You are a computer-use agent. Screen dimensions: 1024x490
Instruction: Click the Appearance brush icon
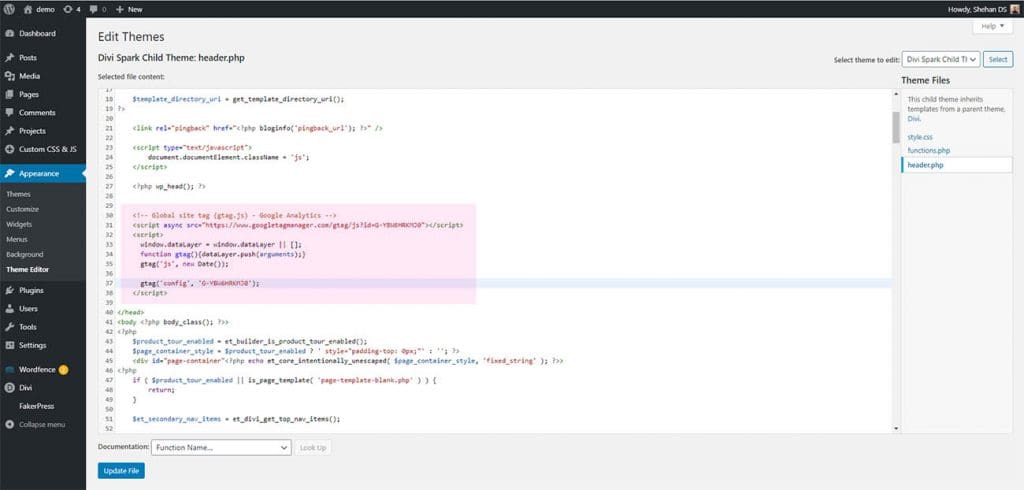pos(9,173)
